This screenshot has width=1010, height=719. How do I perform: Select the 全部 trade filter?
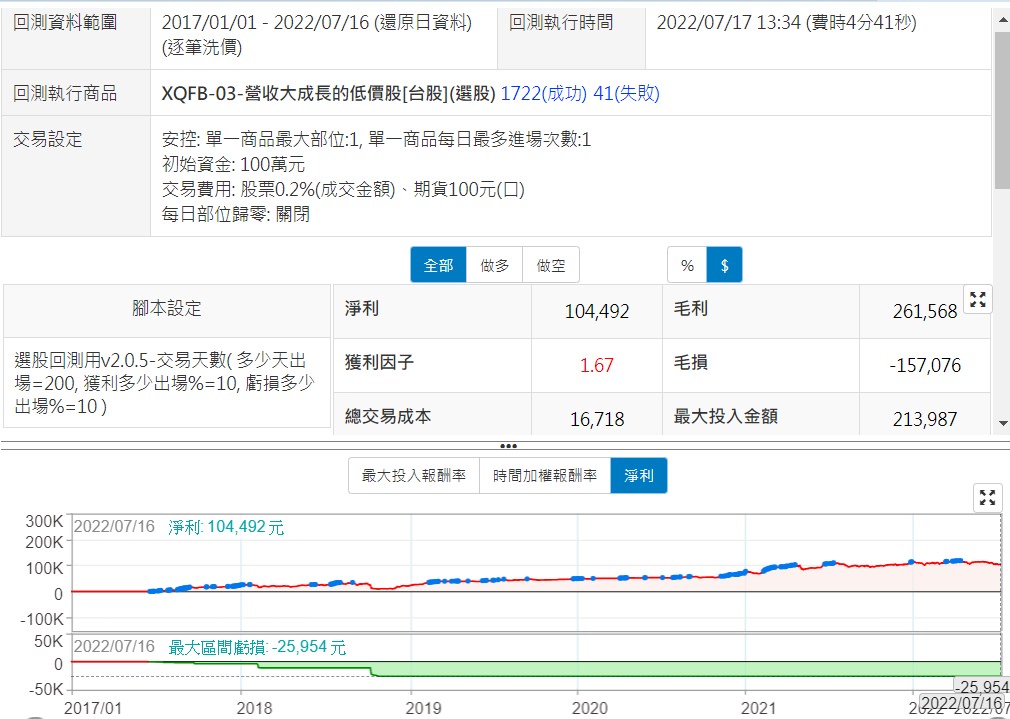(x=438, y=265)
